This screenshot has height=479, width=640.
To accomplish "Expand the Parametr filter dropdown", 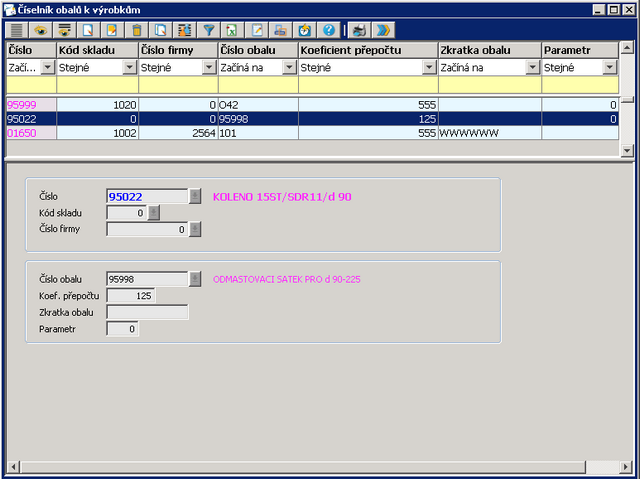I will (x=609, y=68).
